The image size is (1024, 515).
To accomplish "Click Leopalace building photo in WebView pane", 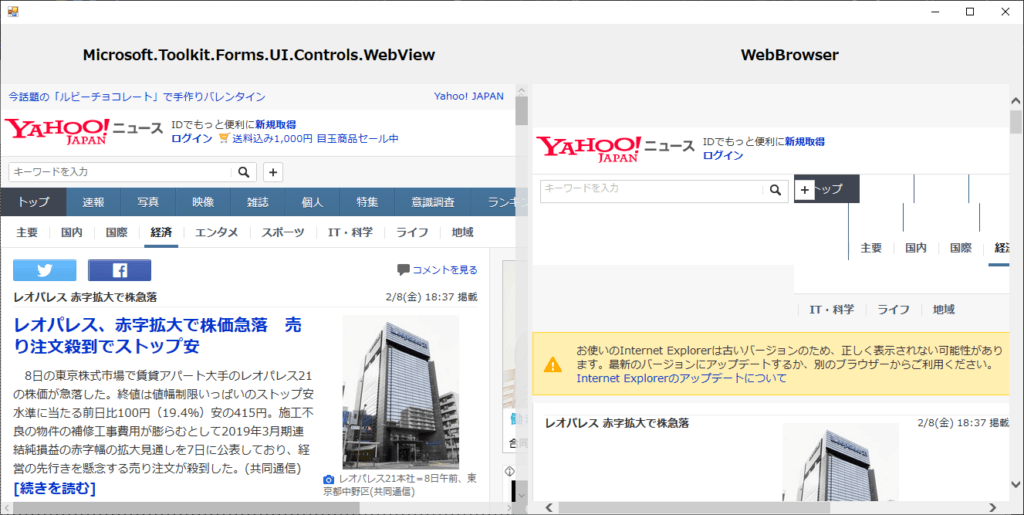I will point(400,392).
